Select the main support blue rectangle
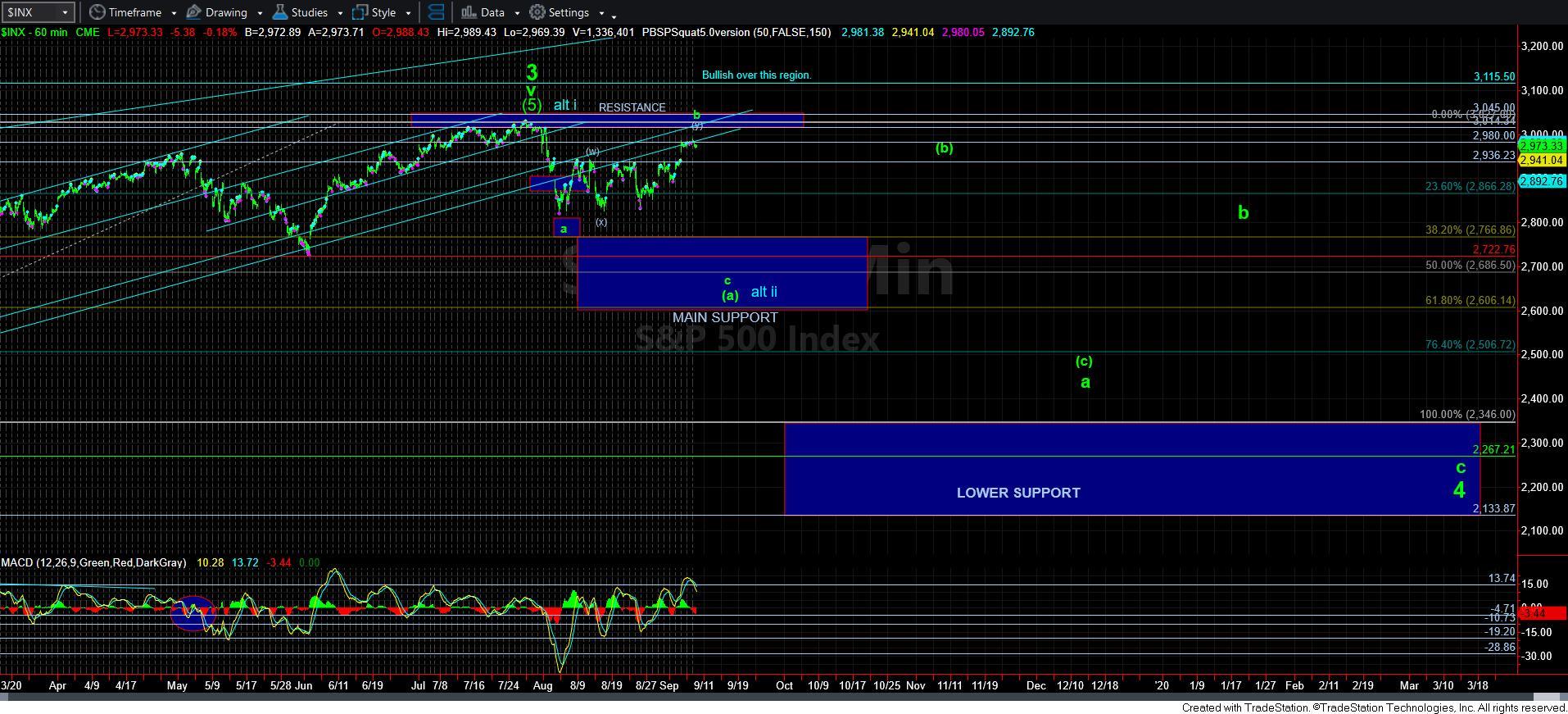 [722, 273]
